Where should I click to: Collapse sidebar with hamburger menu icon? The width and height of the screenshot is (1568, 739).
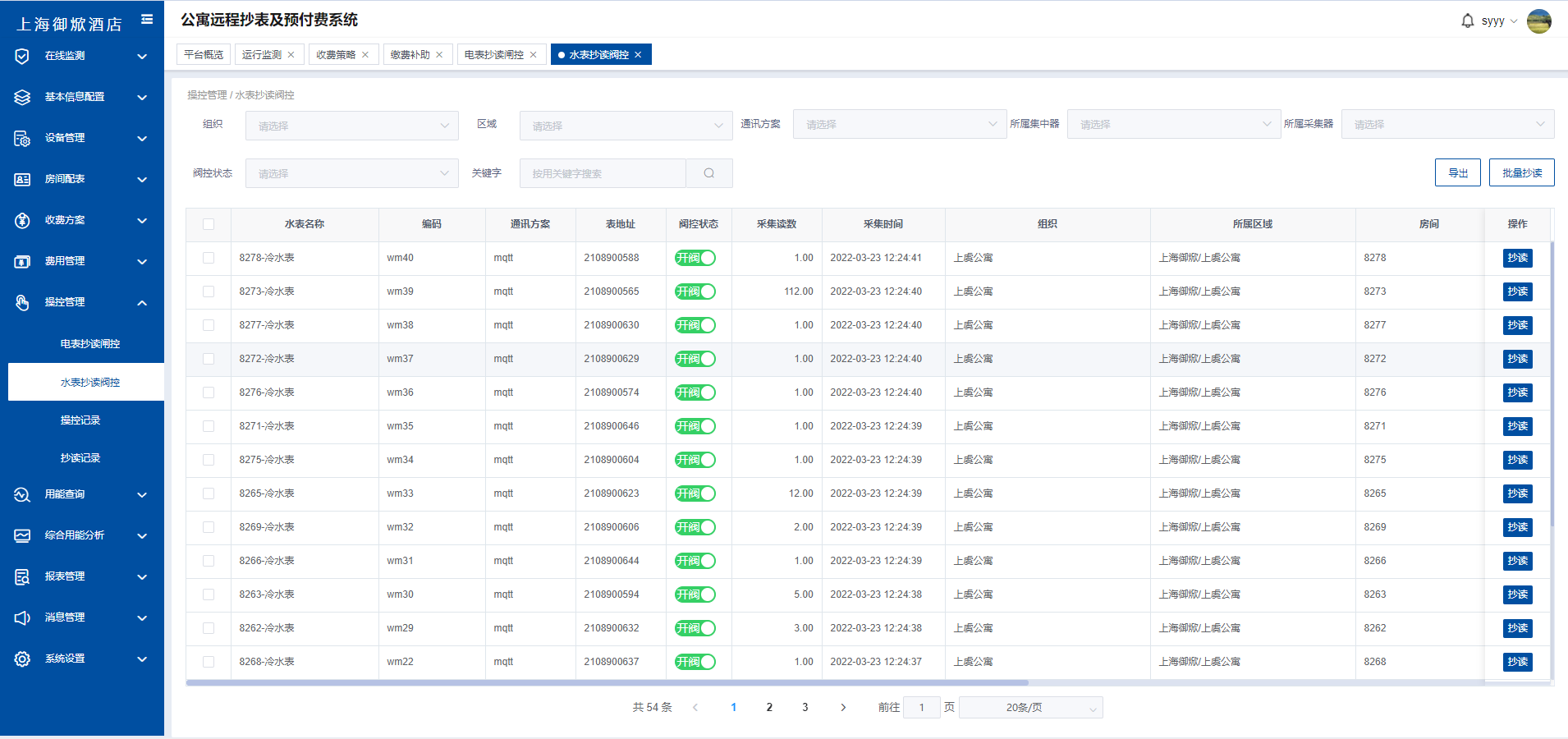(147, 19)
